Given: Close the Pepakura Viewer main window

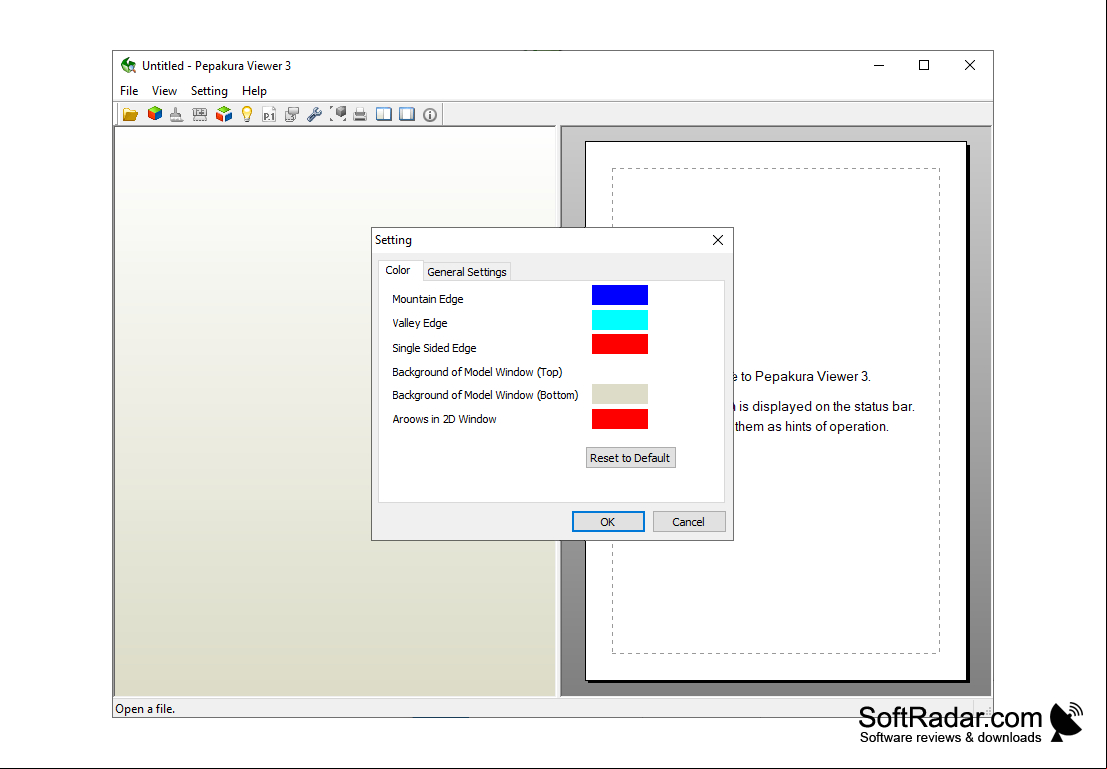Looking at the screenshot, I should point(970,66).
